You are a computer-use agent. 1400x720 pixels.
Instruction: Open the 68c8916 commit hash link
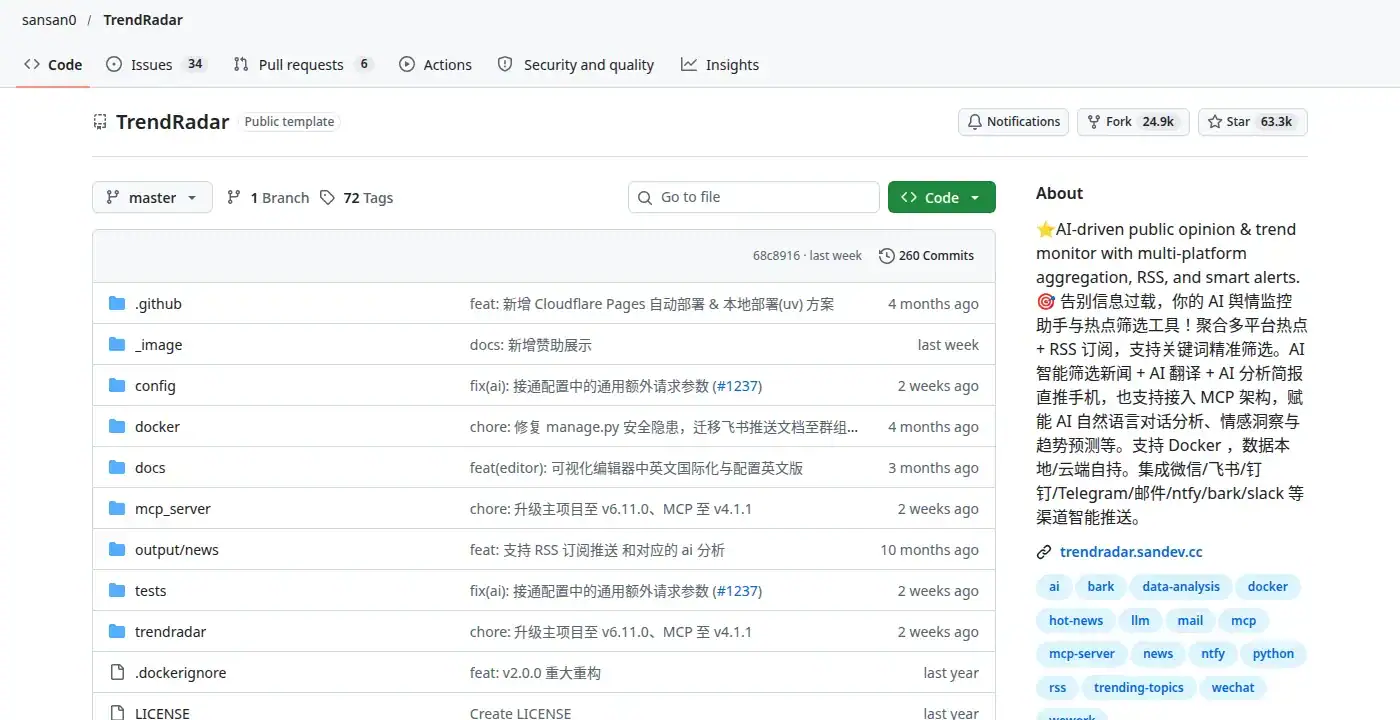point(776,256)
